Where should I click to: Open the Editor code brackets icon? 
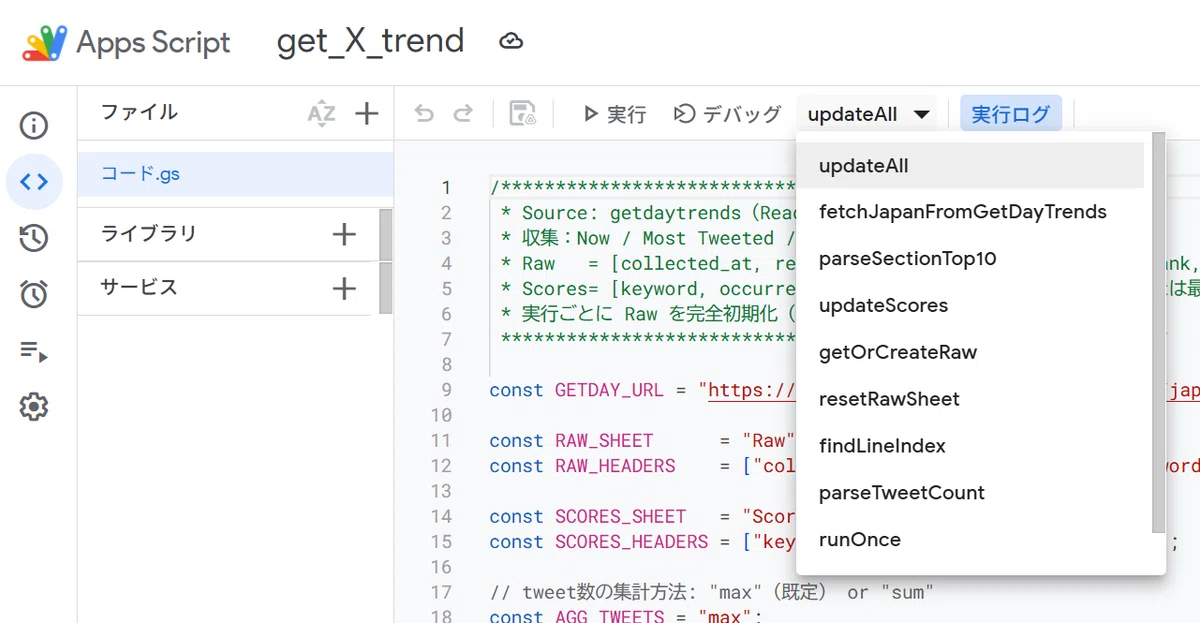tap(34, 182)
